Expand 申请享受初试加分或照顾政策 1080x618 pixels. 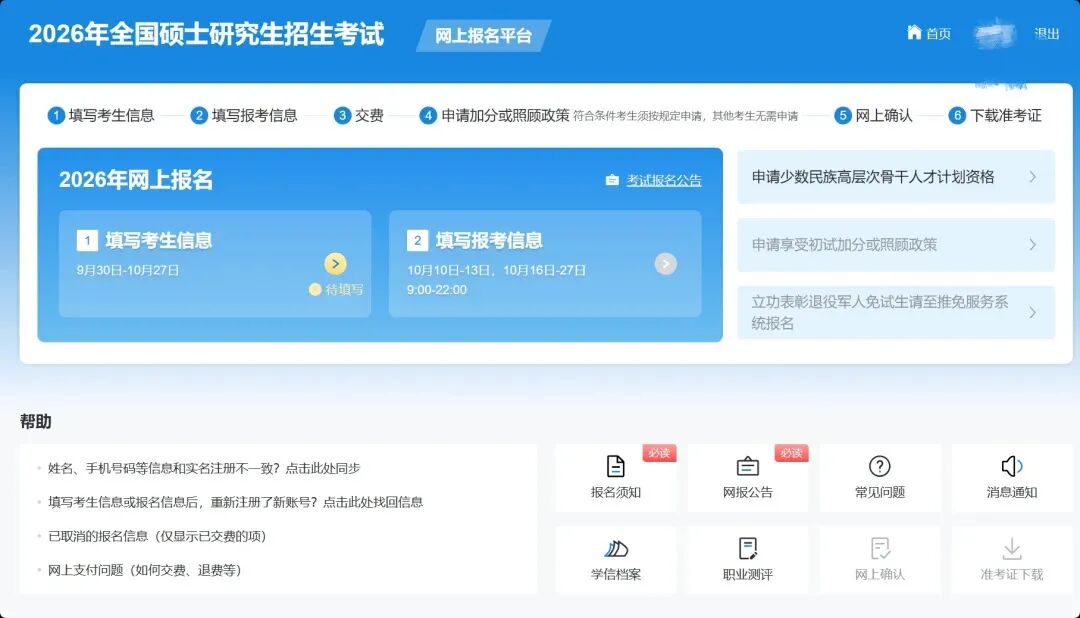895,245
